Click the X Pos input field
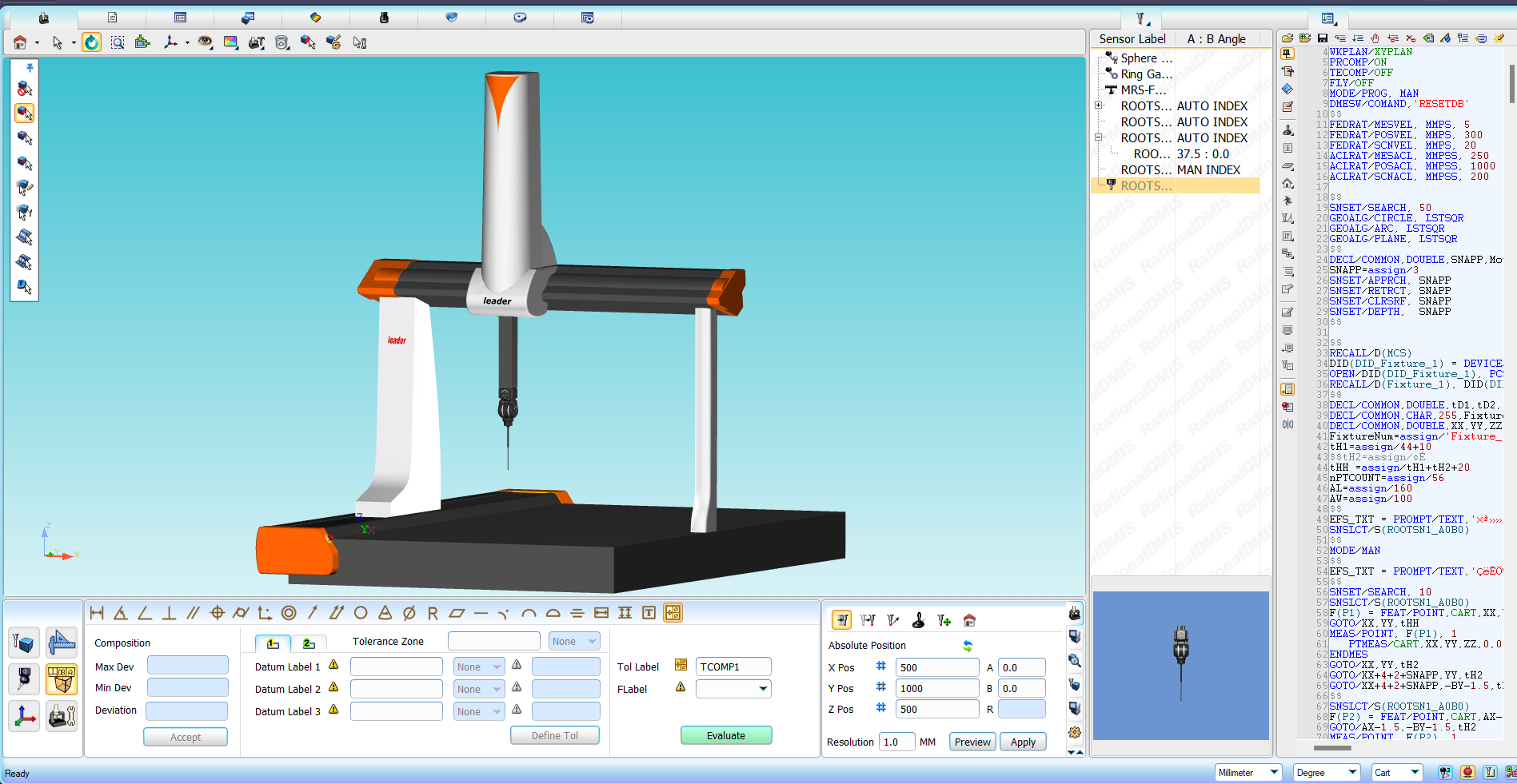The height and width of the screenshot is (784, 1517). (x=936, y=667)
